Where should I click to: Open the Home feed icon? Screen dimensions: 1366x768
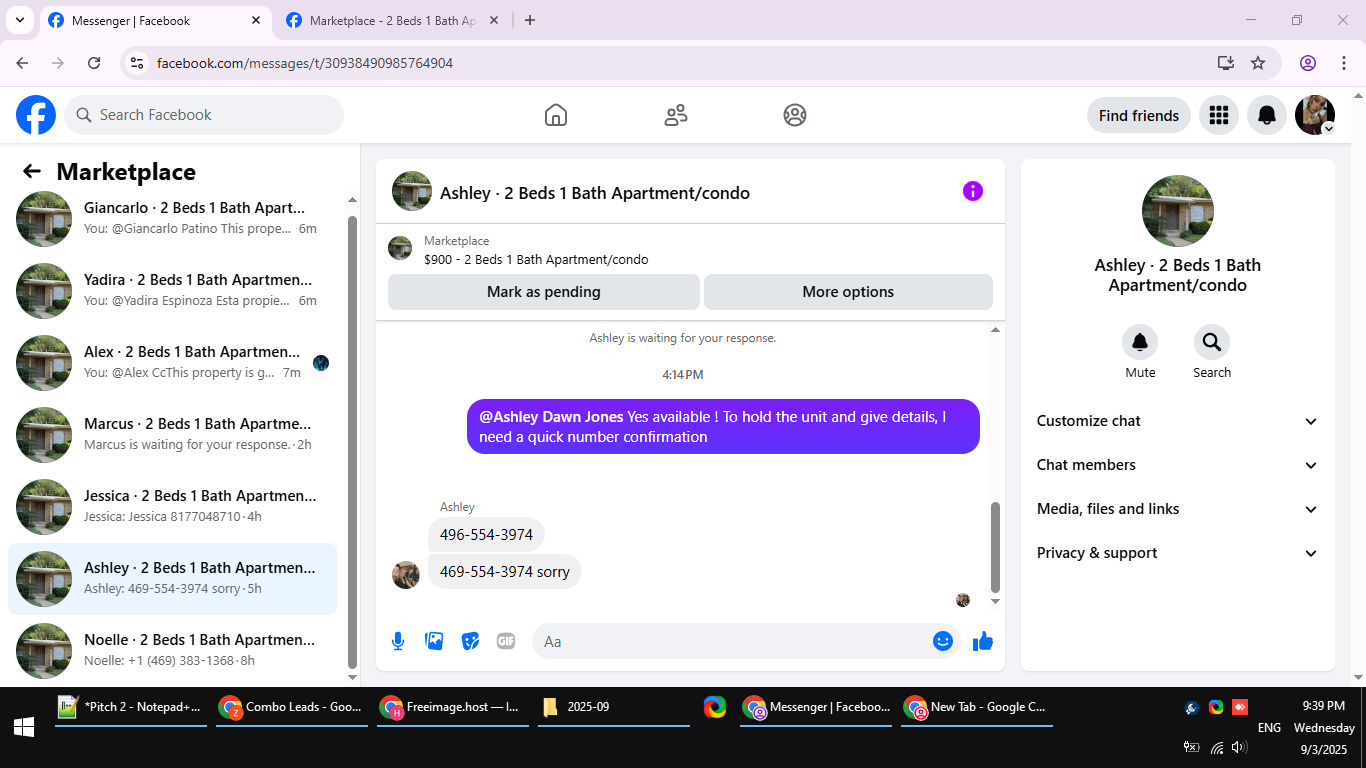pyautogui.click(x=556, y=115)
